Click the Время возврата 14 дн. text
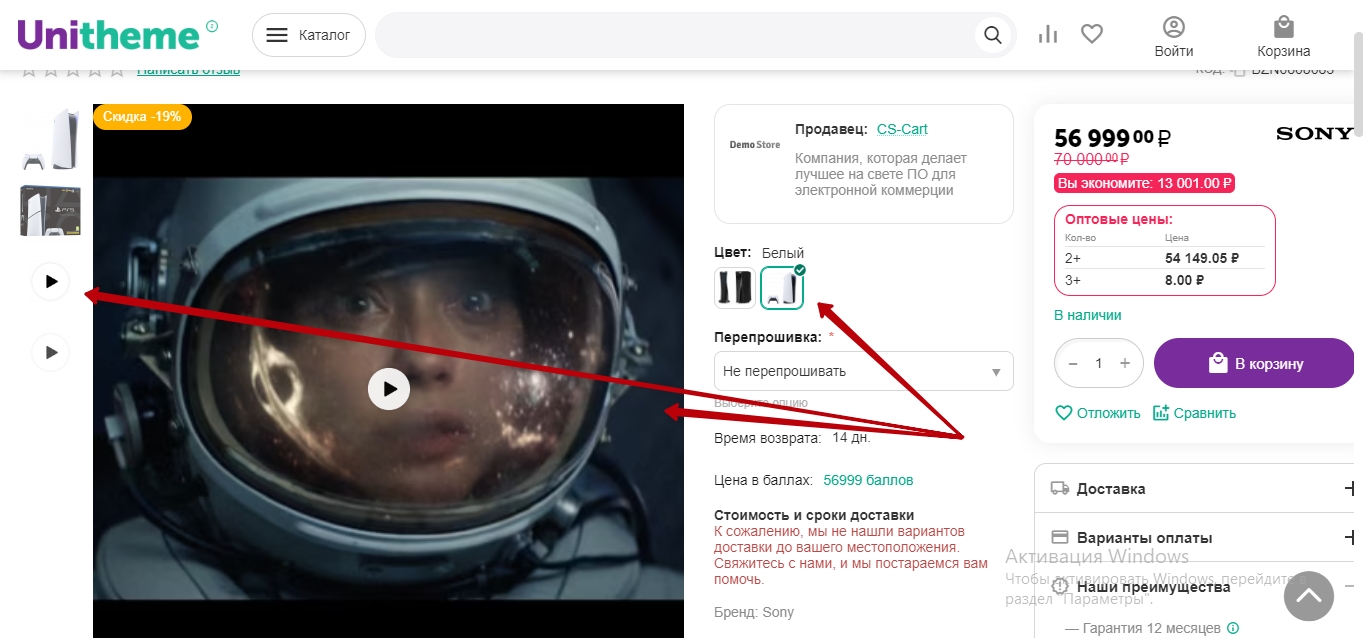 (x=792, y=438)
